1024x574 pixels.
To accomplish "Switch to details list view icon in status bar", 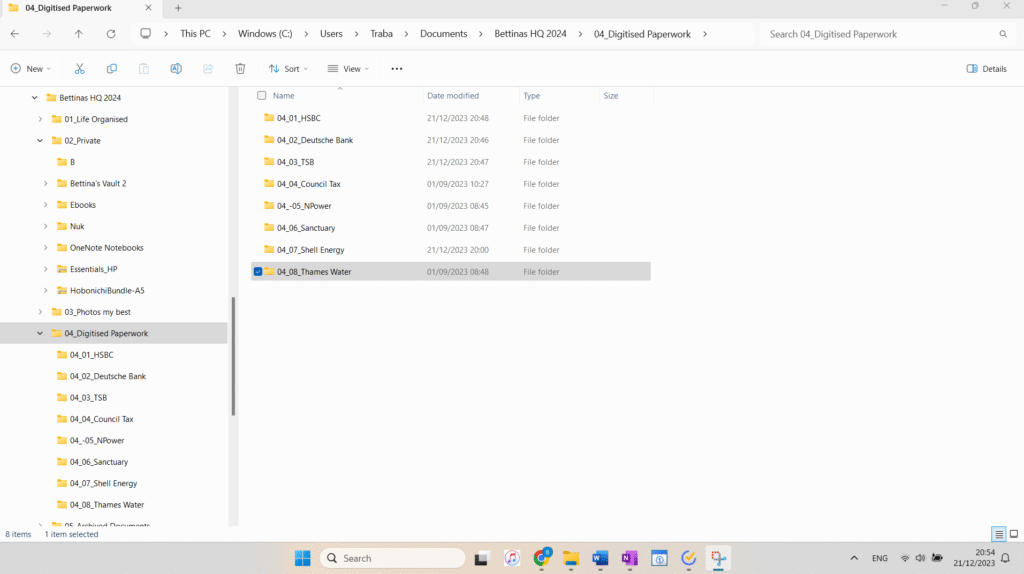I will click(x=999, y=534).
